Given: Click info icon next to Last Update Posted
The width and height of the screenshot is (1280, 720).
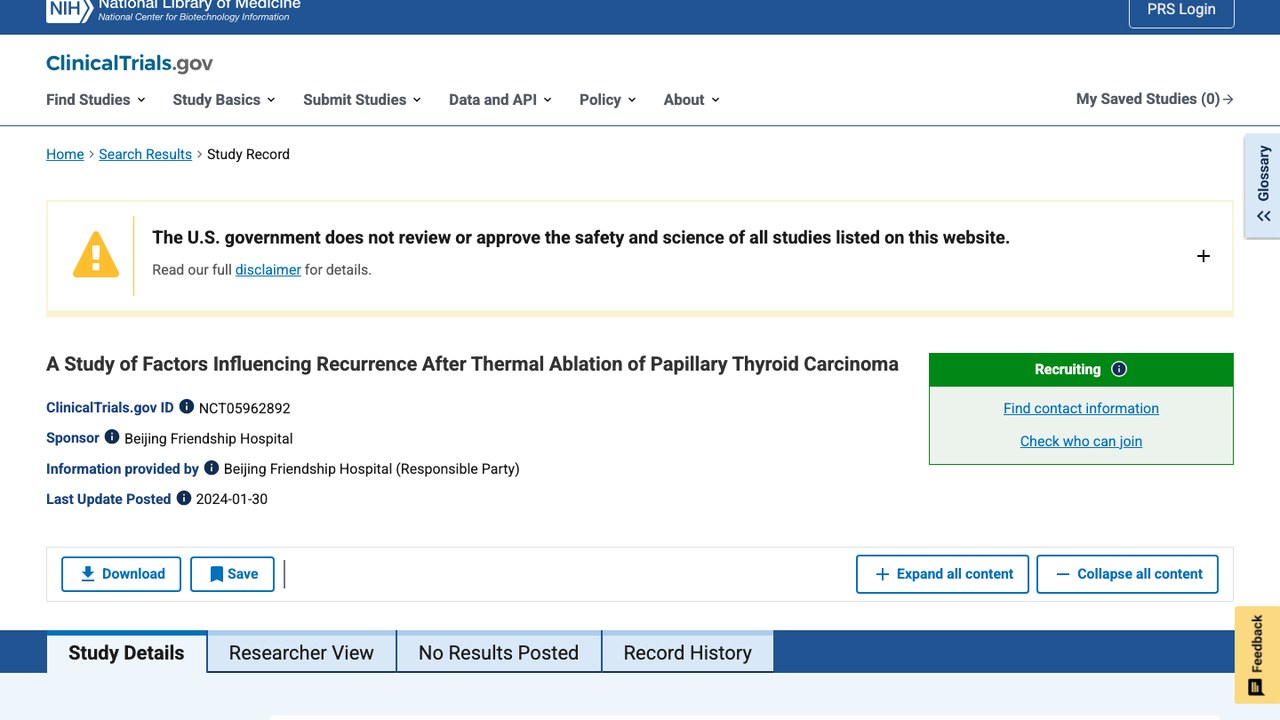Looking at the screenshot, I should click(184, 498).
